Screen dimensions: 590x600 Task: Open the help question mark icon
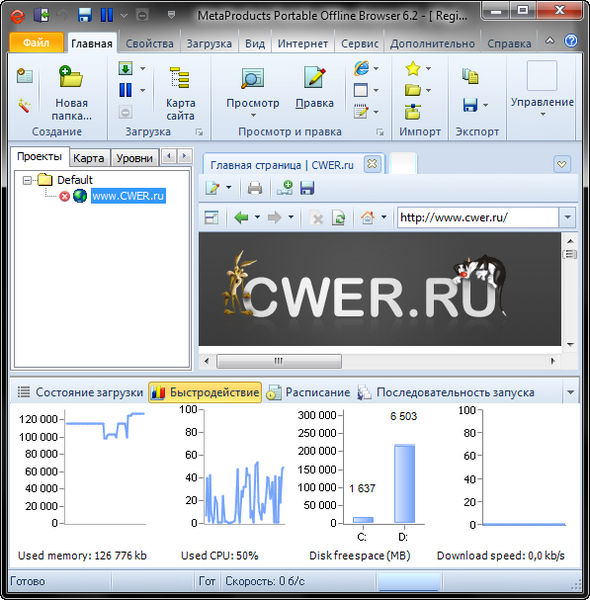click(x=570, y=41)
